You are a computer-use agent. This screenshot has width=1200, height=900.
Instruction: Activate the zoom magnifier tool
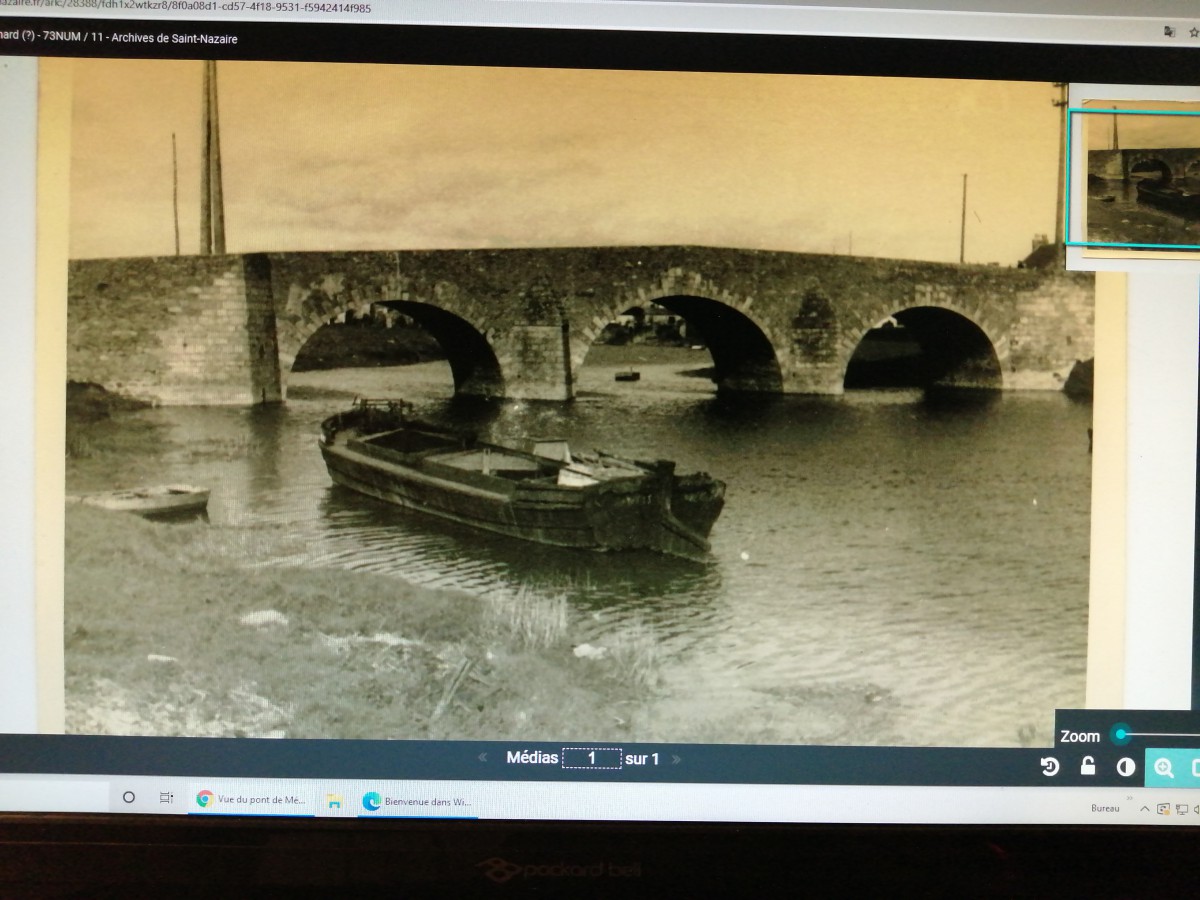pos(1164,768)
